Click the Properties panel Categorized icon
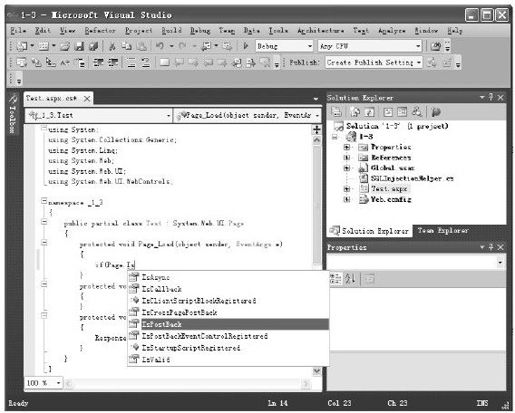Viewport: 515px width, 413px height. tap(335, 278)
